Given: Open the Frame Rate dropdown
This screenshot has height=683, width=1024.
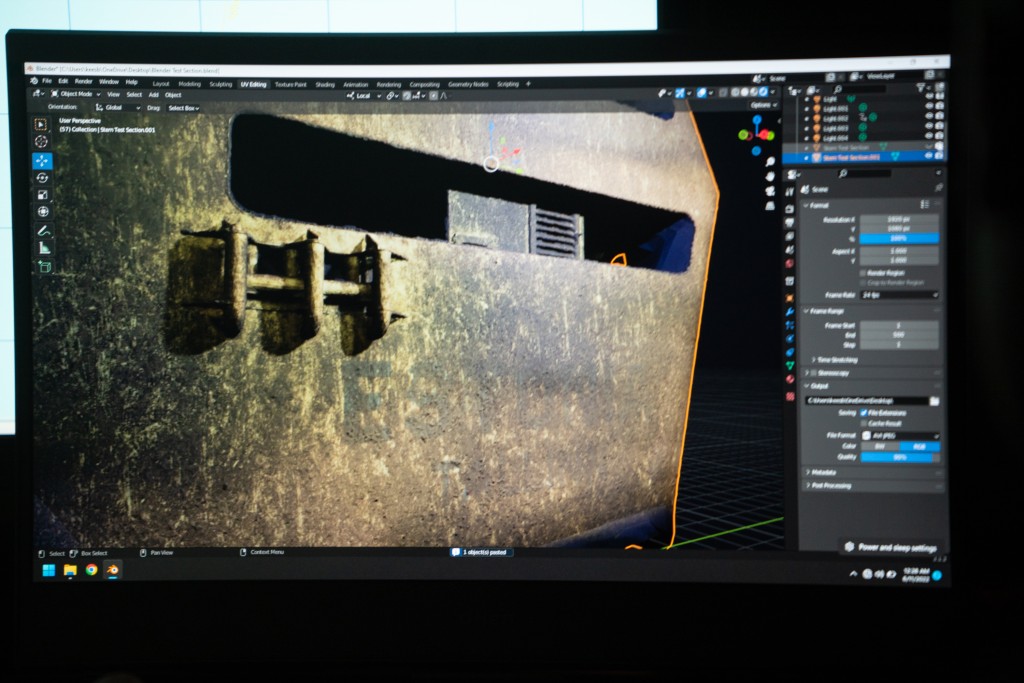Looking at the screenshot, I should (899, 295).
